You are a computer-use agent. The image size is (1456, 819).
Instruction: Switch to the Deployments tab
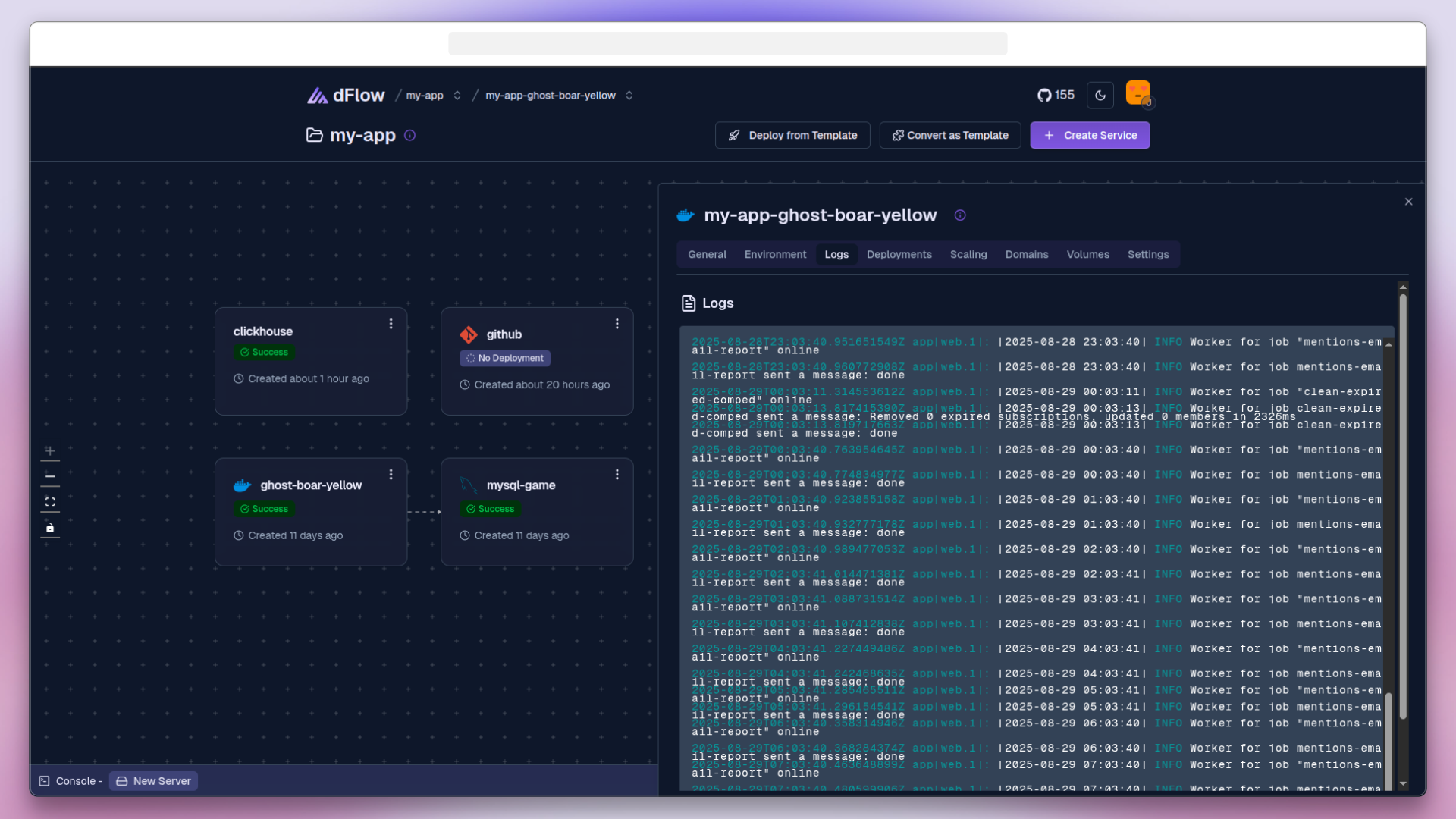(899, 255)
